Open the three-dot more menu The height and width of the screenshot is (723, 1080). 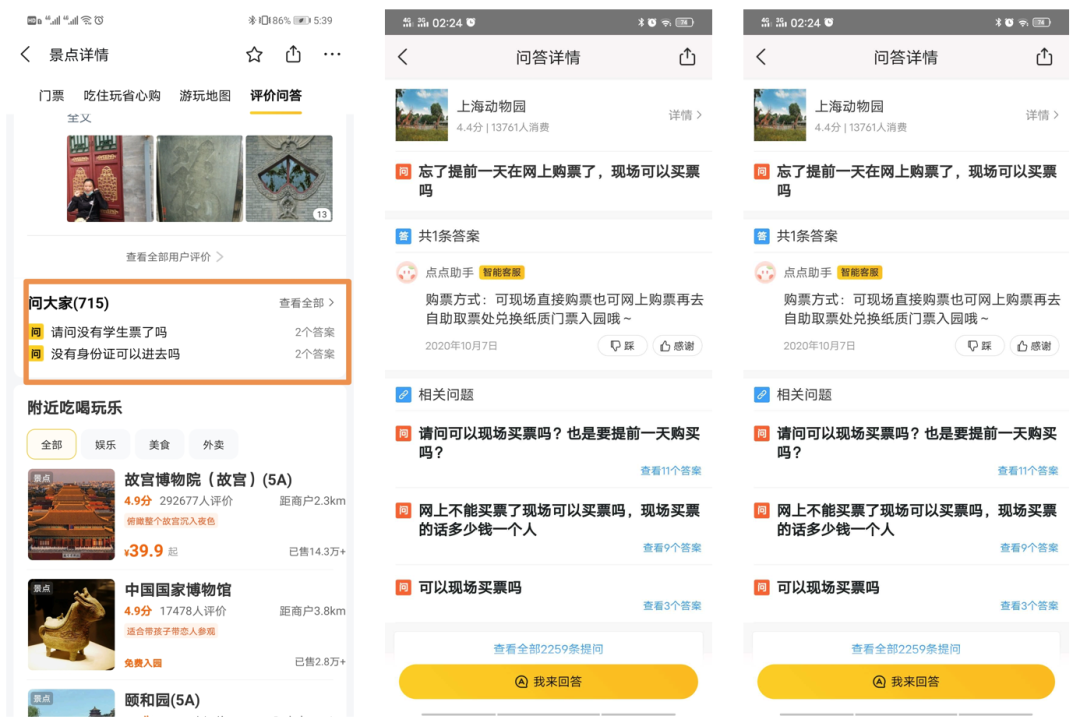(332, 54)
